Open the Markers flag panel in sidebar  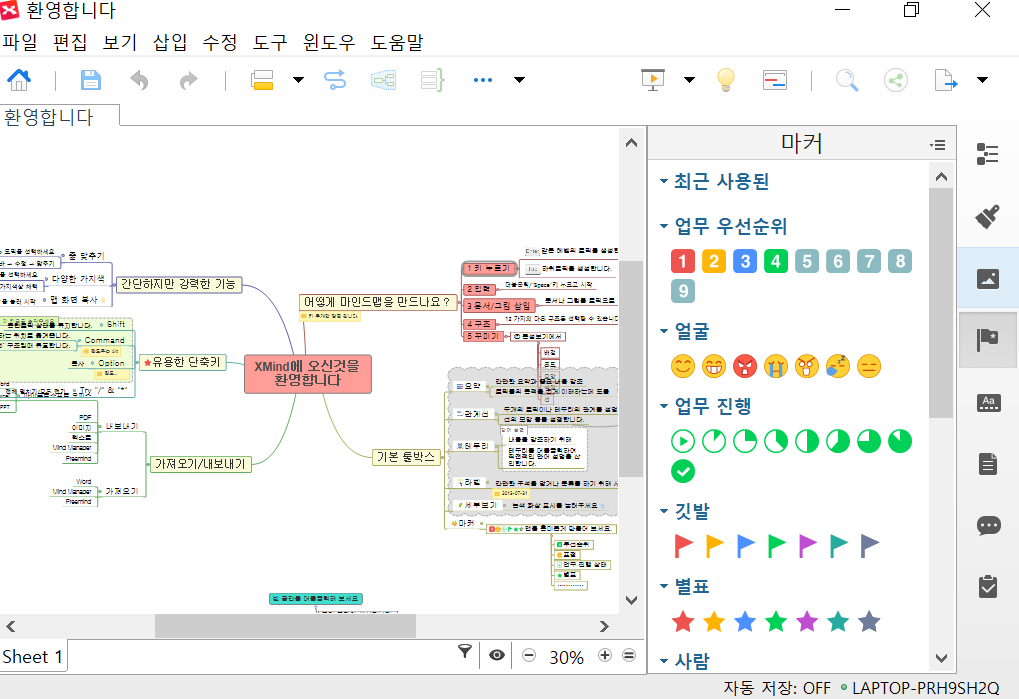988,340
